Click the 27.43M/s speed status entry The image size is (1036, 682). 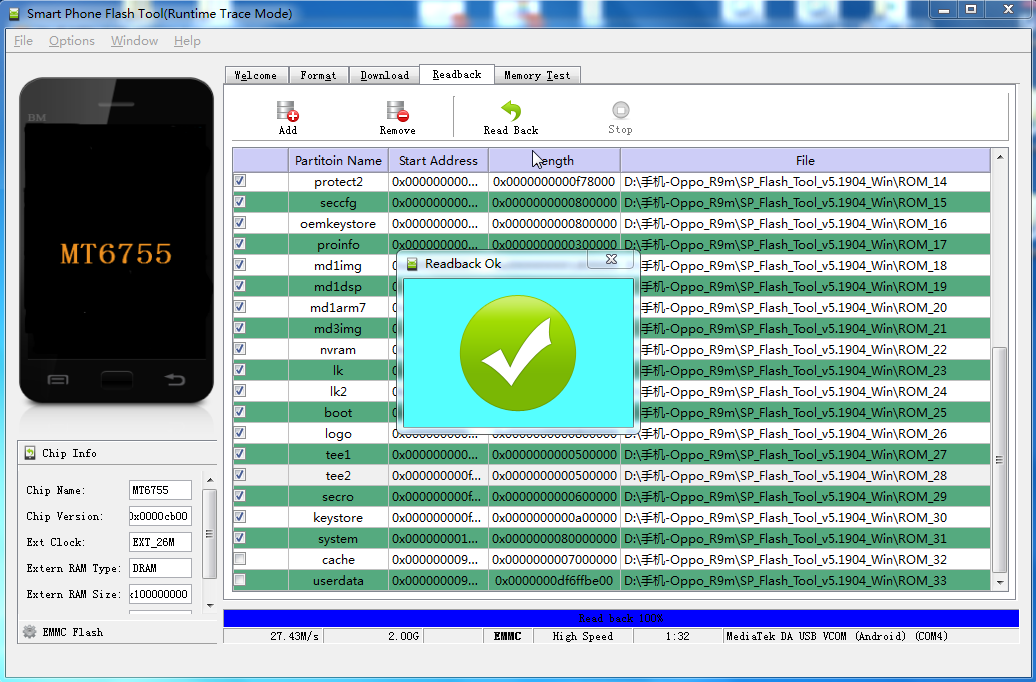(x=274, y=636)
